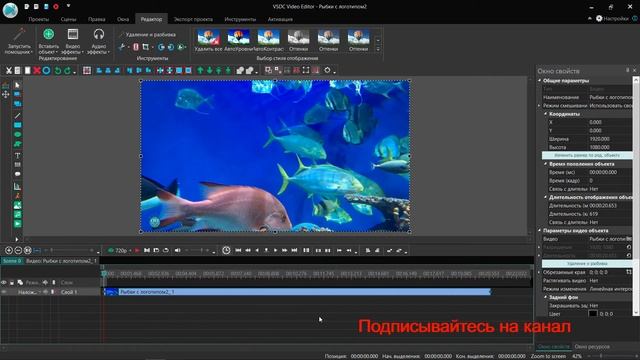
Task: Click the zoom in timeline plus icon
Action: pyautogui.click(x=9, y=250)
